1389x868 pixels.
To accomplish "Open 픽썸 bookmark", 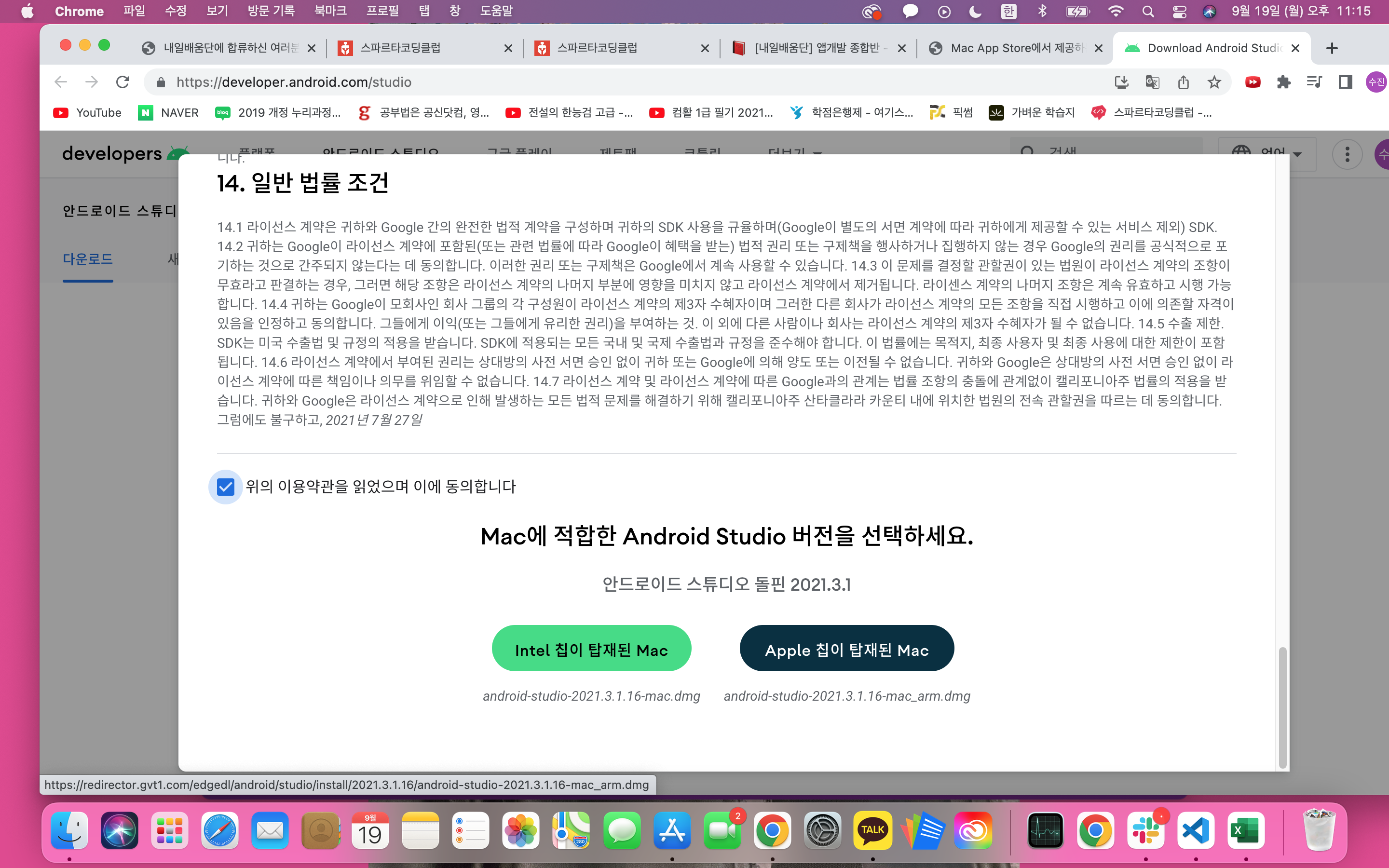I will pyautogui.click(x=951, y=112).
